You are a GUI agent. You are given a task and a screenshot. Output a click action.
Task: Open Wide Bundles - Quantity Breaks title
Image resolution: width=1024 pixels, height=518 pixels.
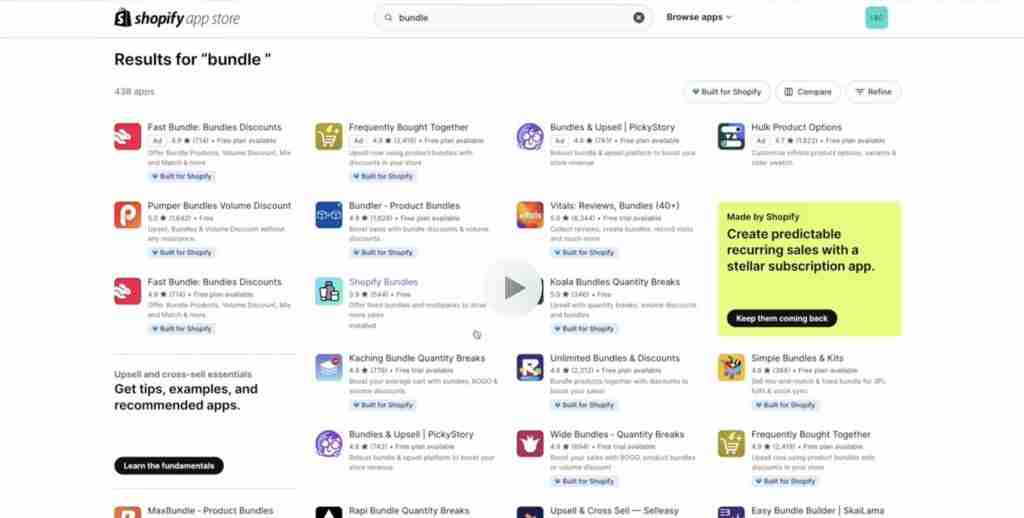(x=617, y=435)
